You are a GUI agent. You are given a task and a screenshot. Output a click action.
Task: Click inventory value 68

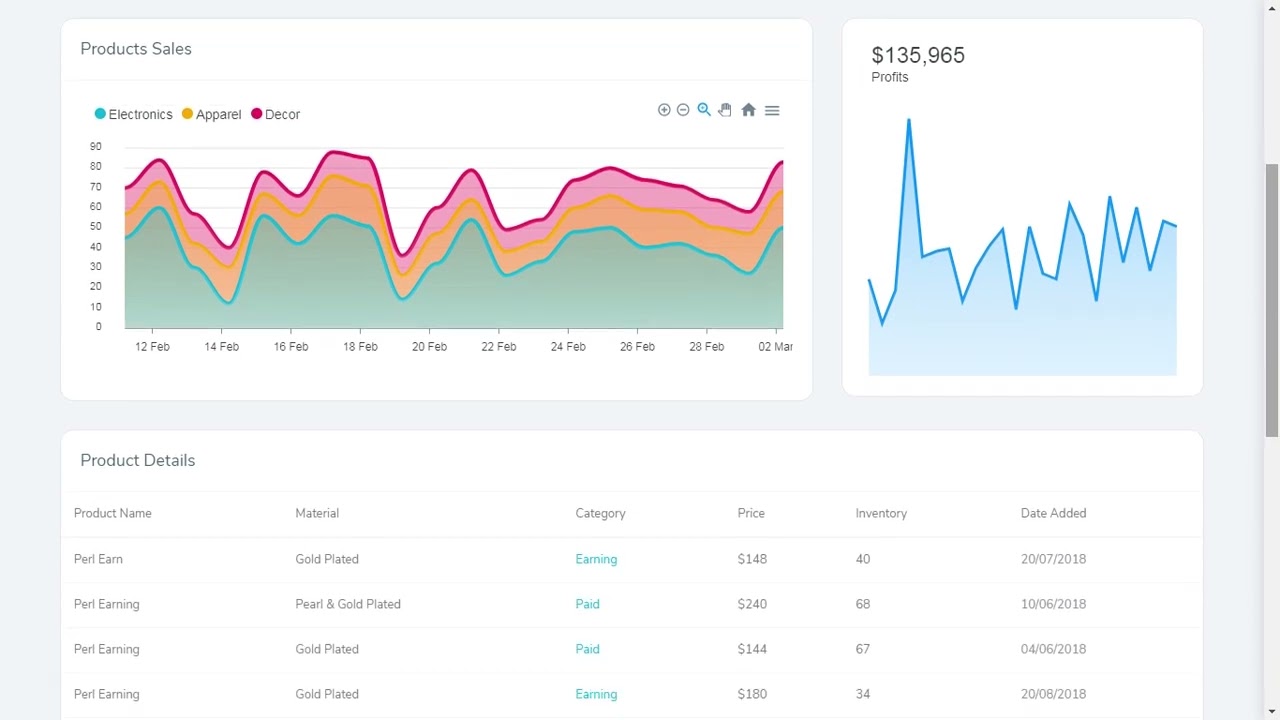pos(863,604)
